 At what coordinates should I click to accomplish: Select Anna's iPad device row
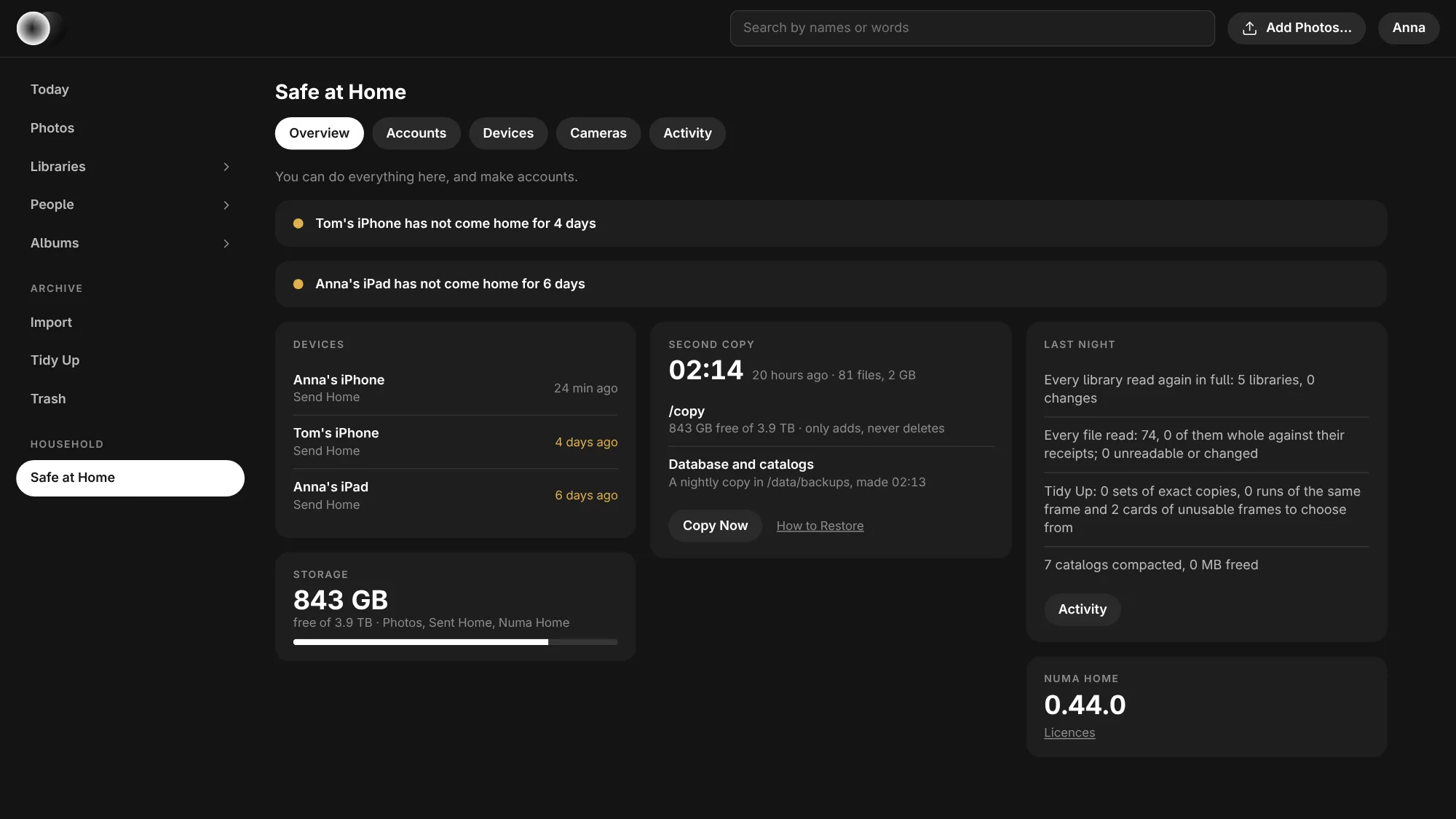(455, 495)
